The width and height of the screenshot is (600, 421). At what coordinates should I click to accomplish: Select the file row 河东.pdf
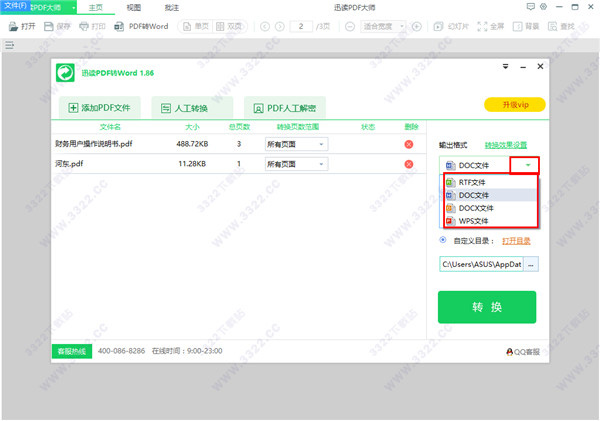click(x=239, y=164)
